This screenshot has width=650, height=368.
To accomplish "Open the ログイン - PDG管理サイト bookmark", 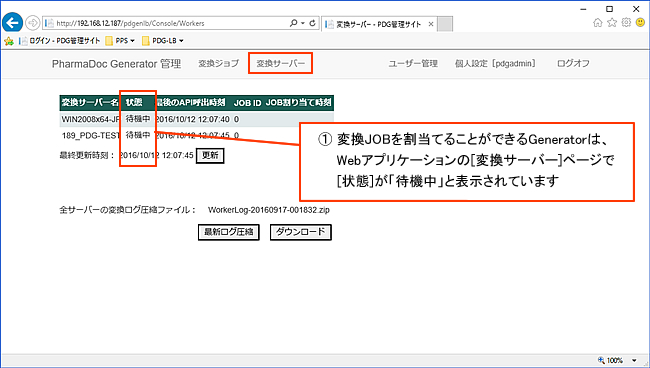I will pos(61,41).
